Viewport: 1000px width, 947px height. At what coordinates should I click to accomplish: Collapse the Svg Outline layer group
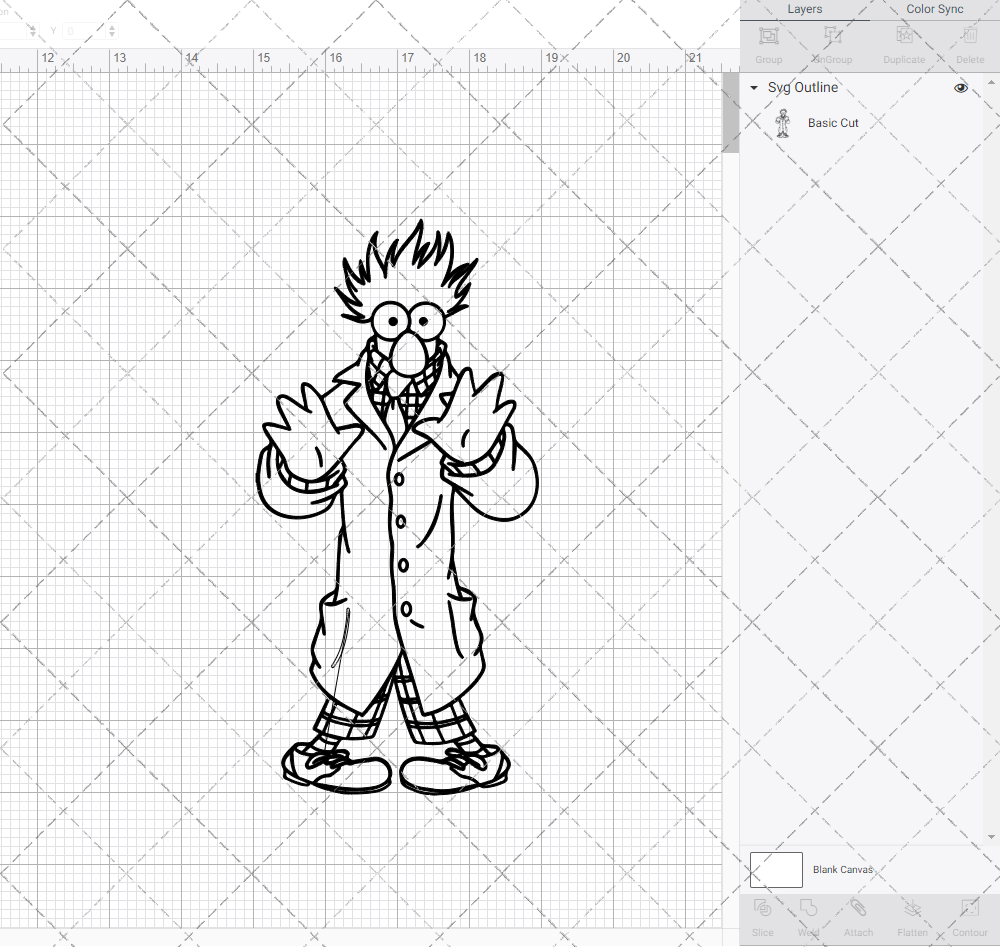coord(753,88)
